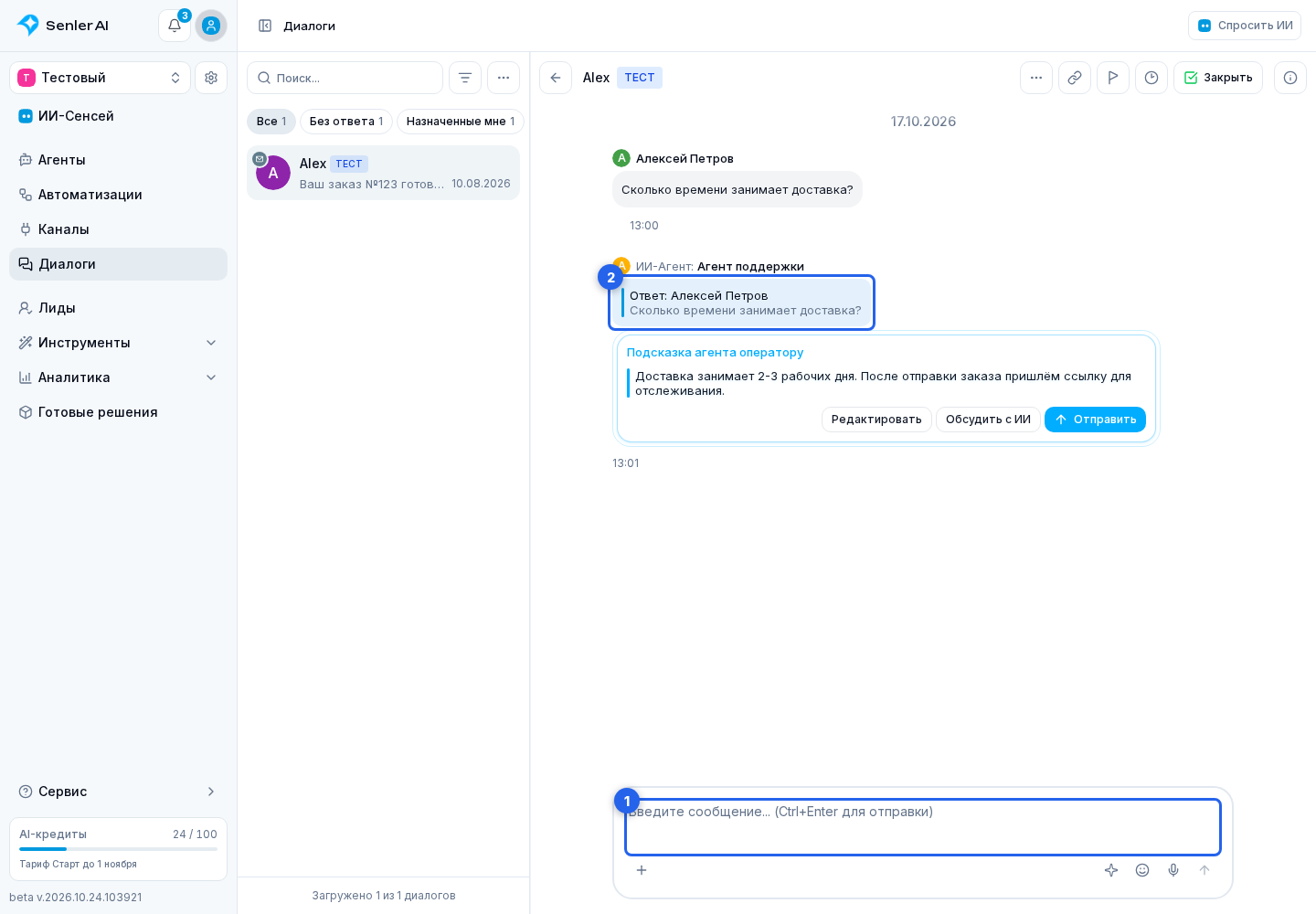Open Готовые решения section
Screen dimensions: 1316x914
point(119,412)
